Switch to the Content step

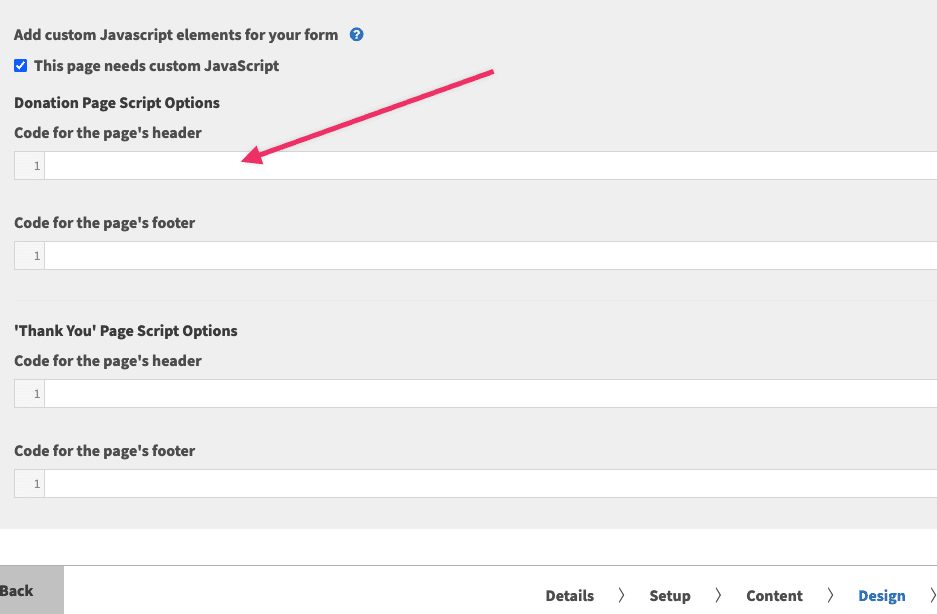tap(774, 596)
